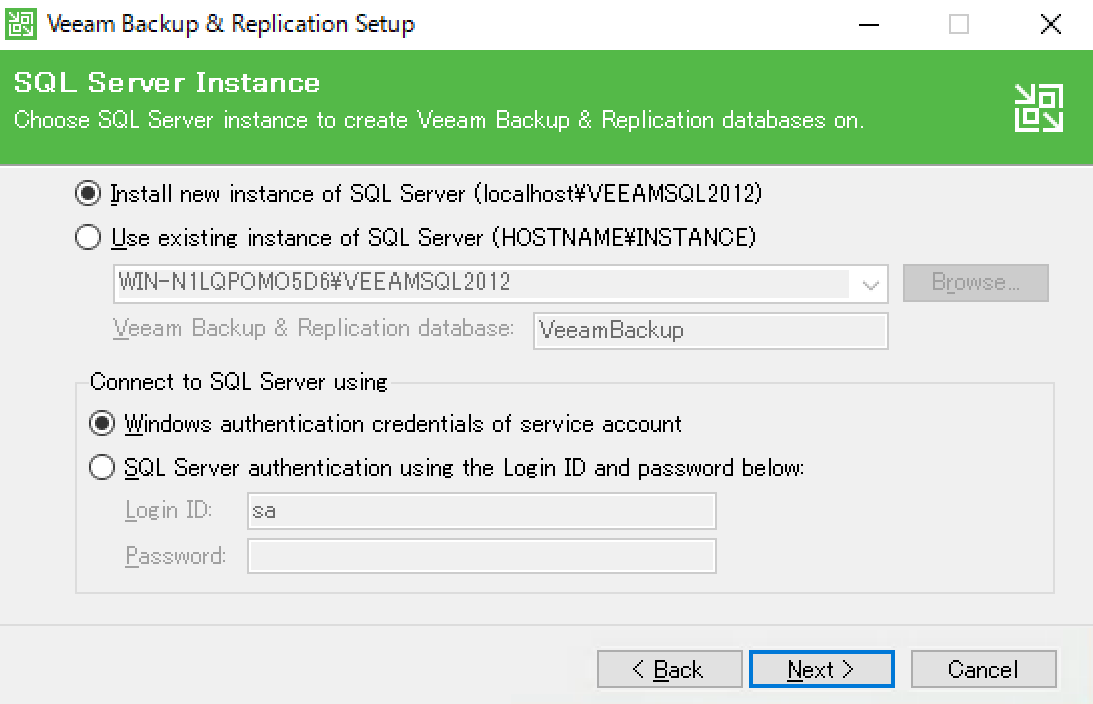
Task: Maximize the Veeam setup window
Action: tap(959, 23)
